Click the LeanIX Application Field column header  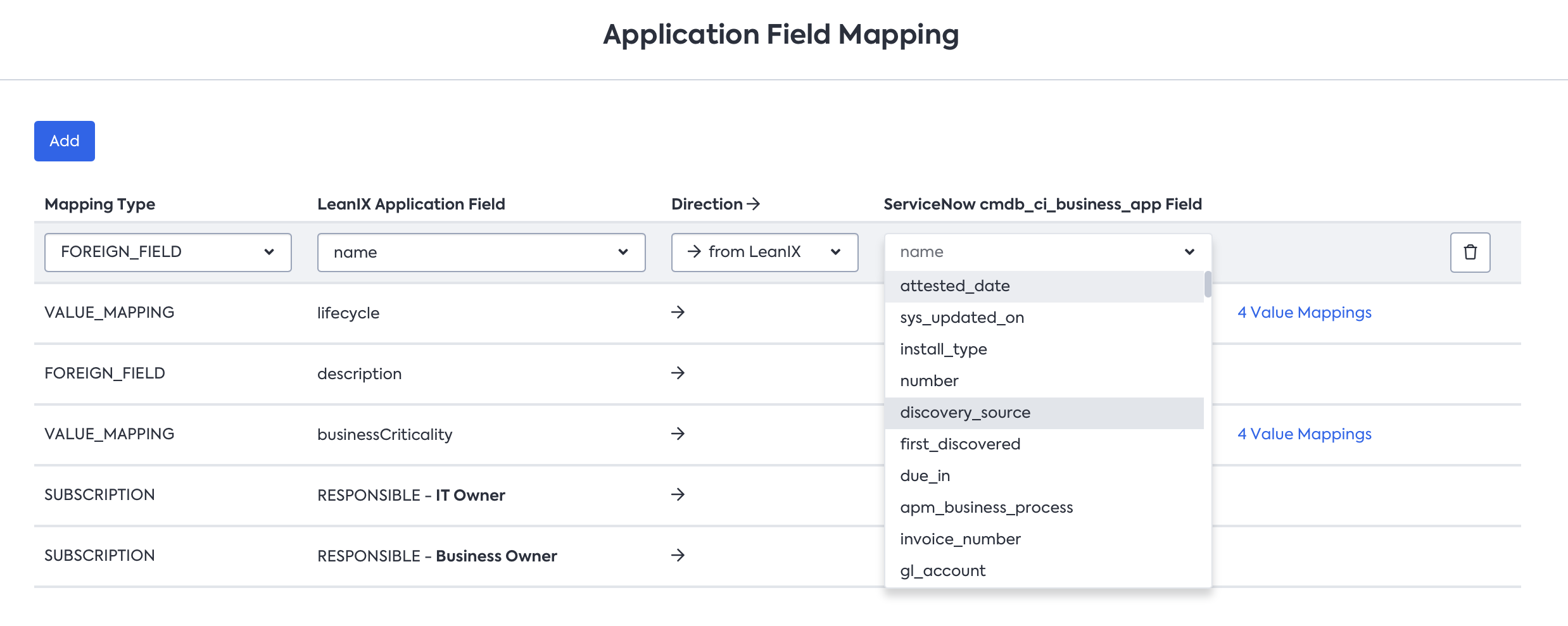pyautogui.click(x=411, y=204)
